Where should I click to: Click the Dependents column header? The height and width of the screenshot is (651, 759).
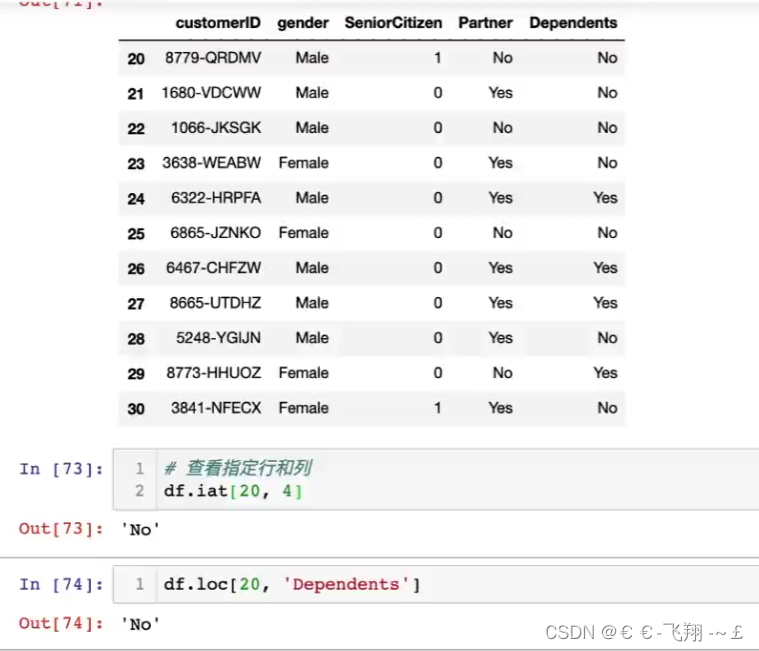click(573, 23)
